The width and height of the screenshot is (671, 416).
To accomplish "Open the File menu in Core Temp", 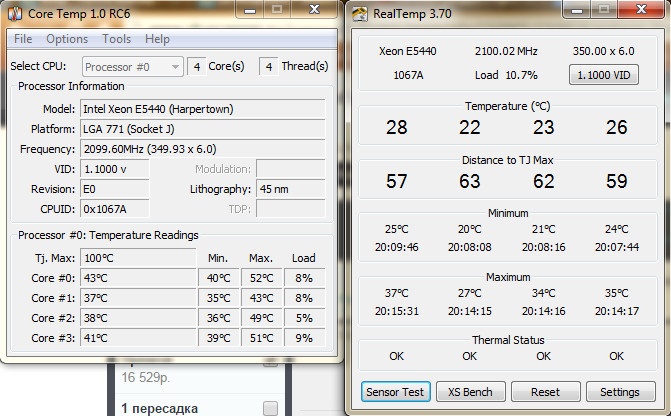I will (x=23, y=39).
